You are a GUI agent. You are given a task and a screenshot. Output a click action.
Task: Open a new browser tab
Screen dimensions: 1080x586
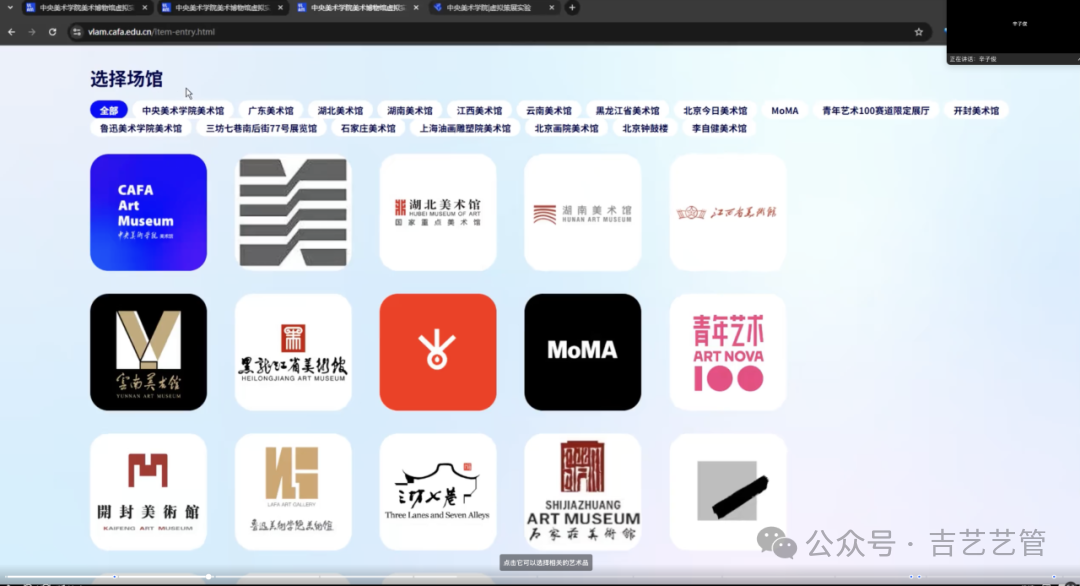[572, 8]
